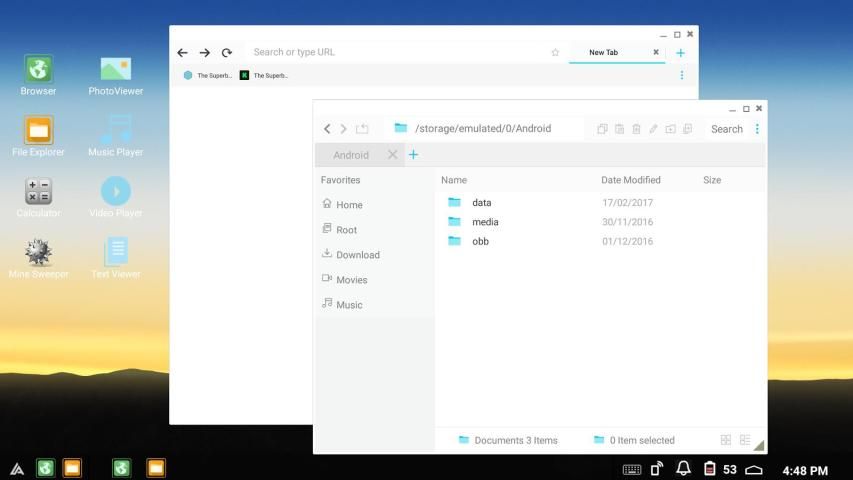Viewport: 853px width, 480px height.
Task: Open the notifications bell in the taskbar
Action: [684, 469]
